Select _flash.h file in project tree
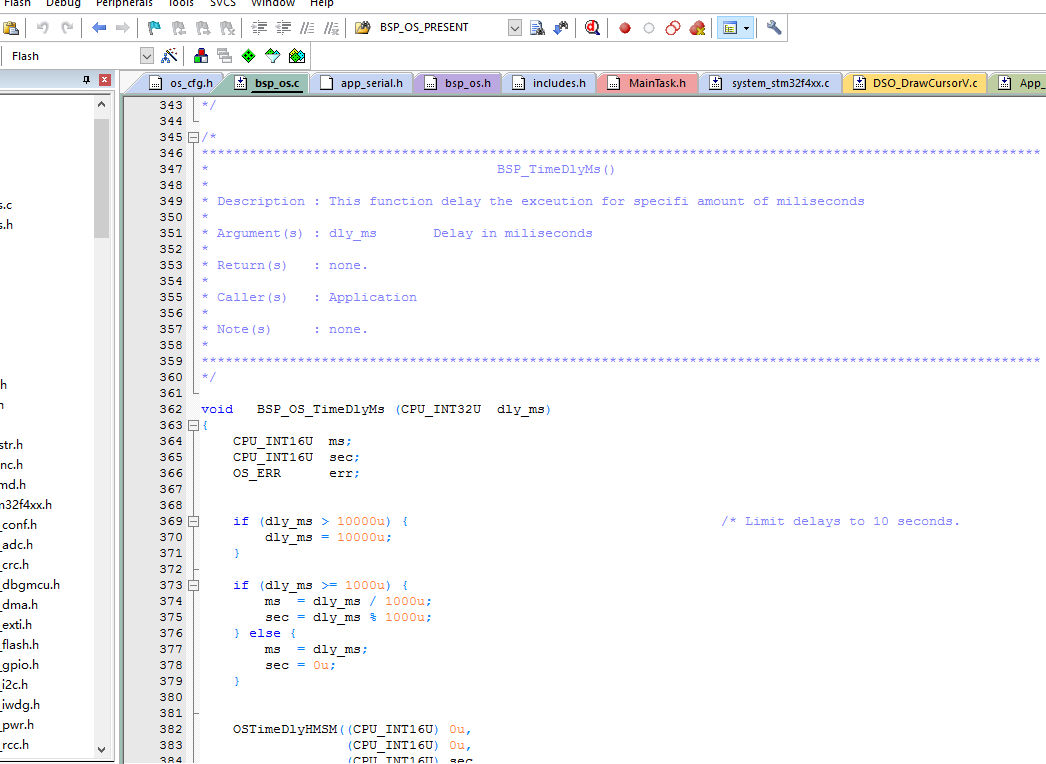 [19, 645]
